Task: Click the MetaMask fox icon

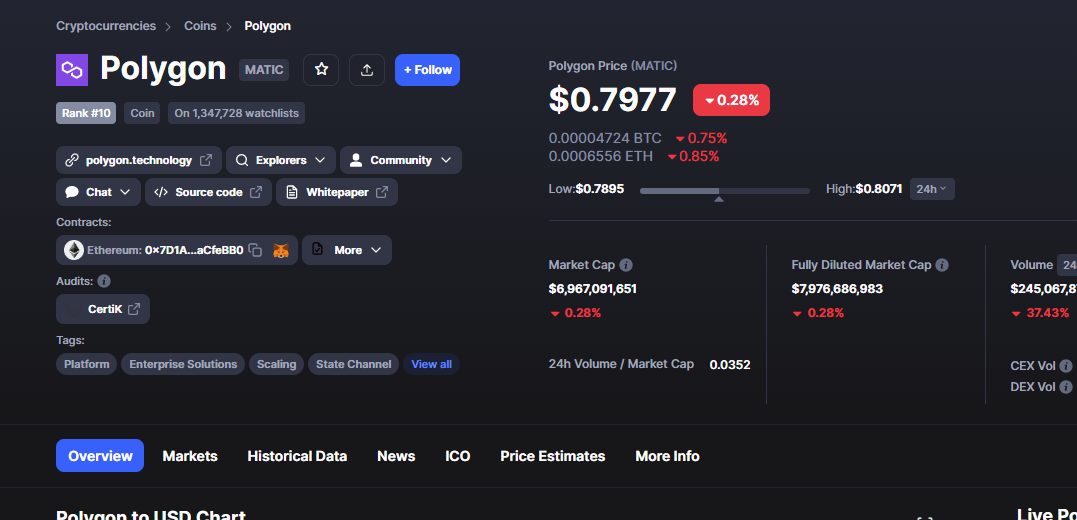Action: [281, 250]
